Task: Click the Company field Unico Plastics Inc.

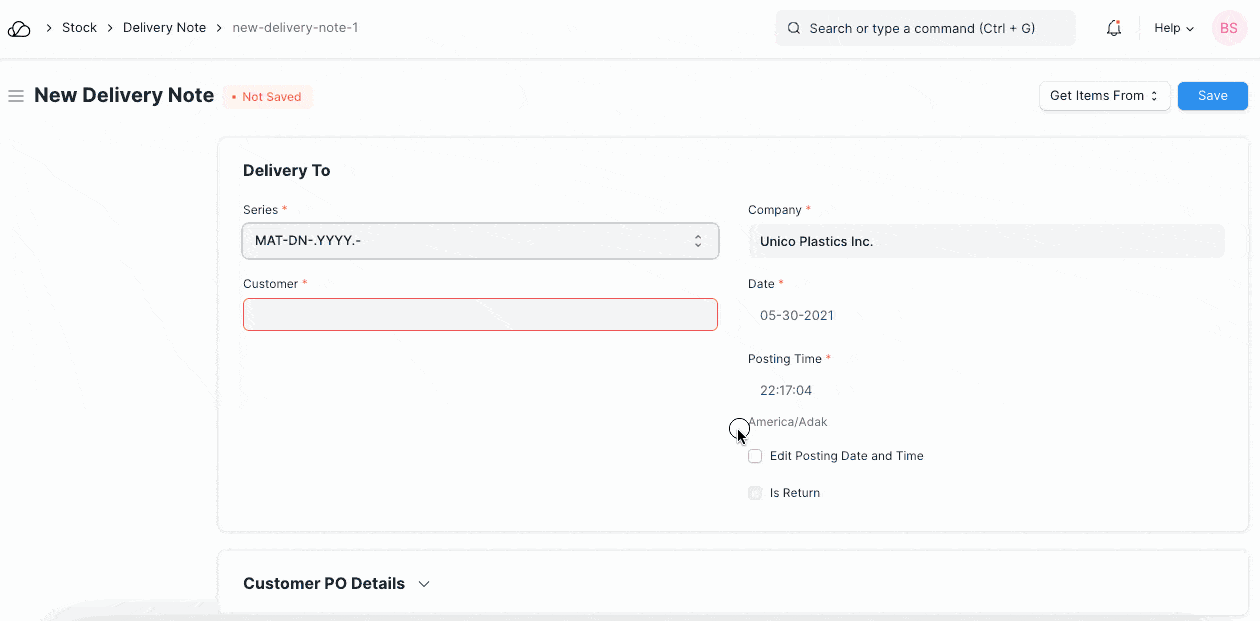Action: pyautogui.click(x=985, y=241)
